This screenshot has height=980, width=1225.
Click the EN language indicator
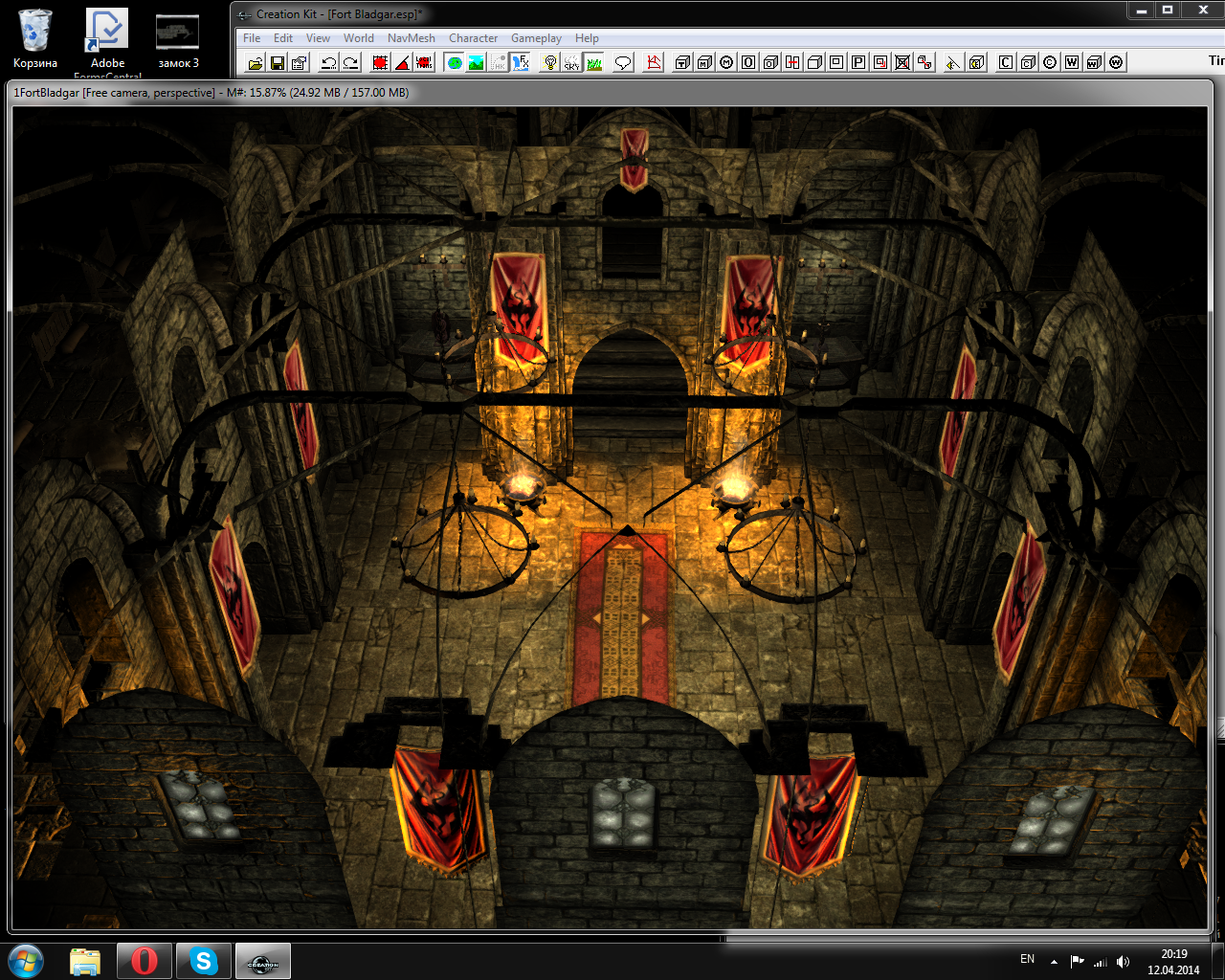tap(1027, 959)
